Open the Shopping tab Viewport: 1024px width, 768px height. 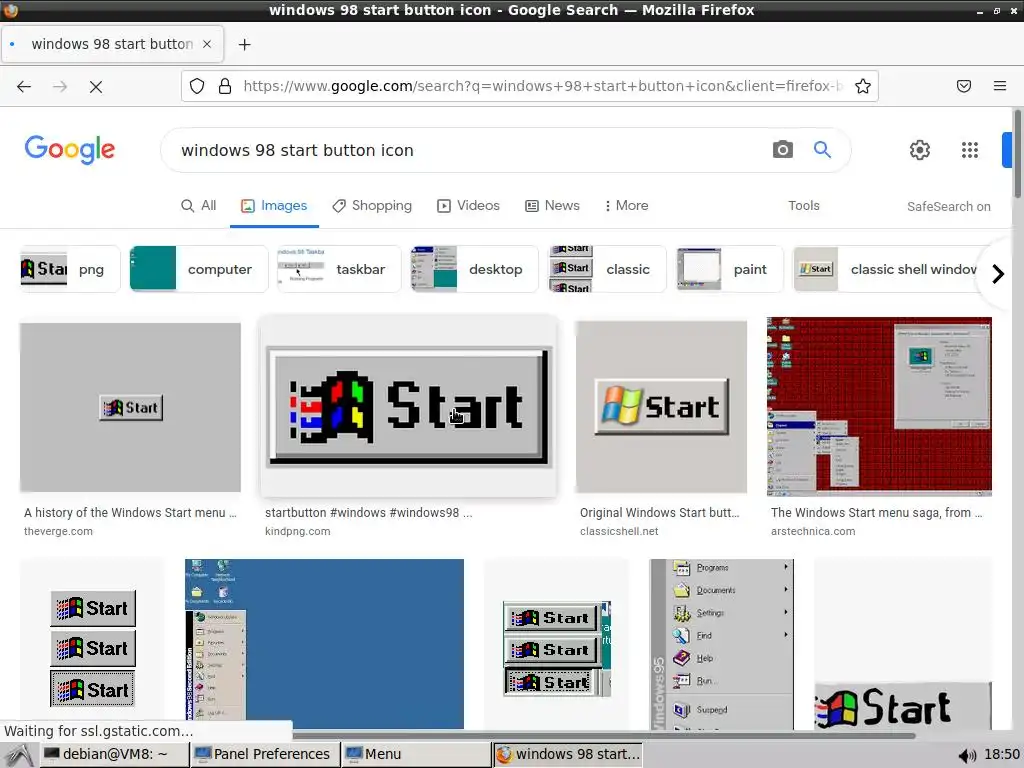click(372, 206)
